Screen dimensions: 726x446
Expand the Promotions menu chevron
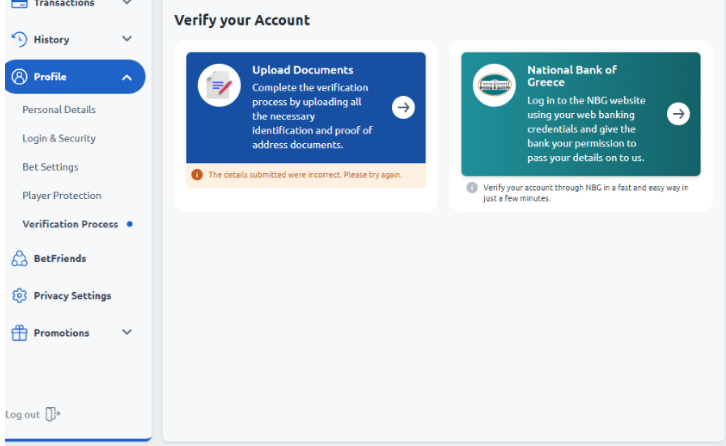pos(127,332)
